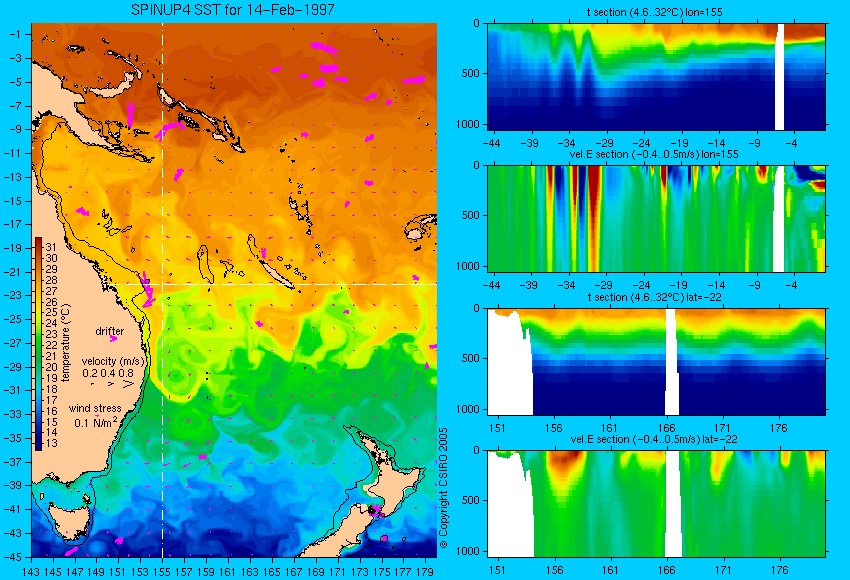Click the "-34" label under the vel.E lon=155 plot
This screenshot has height=580, width=850.
tap(566, 285)
